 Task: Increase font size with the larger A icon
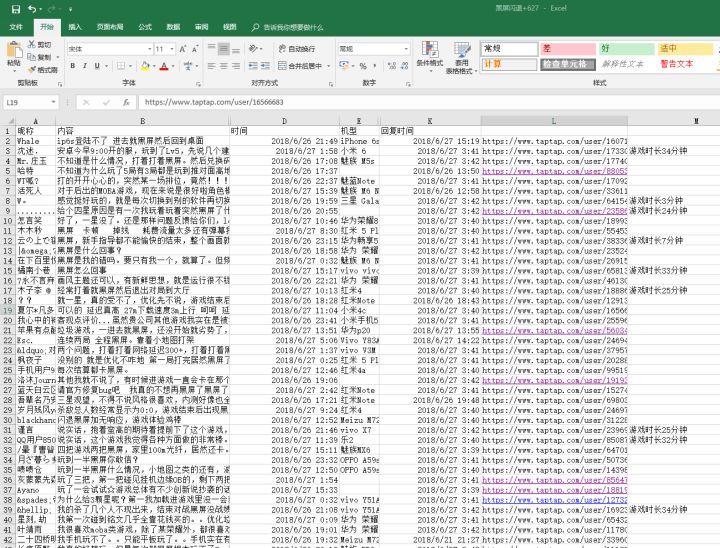point(183,49)
